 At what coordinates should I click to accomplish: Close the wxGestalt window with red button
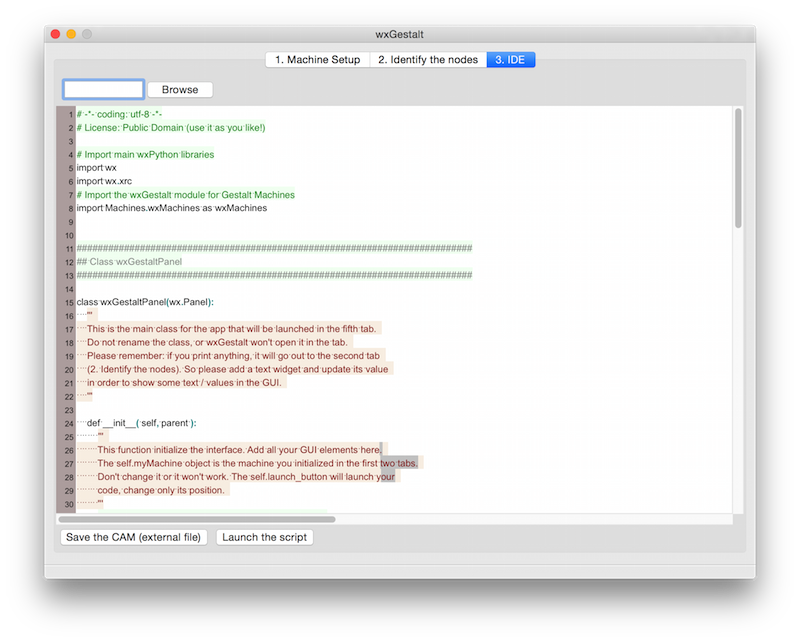[55, 34]
